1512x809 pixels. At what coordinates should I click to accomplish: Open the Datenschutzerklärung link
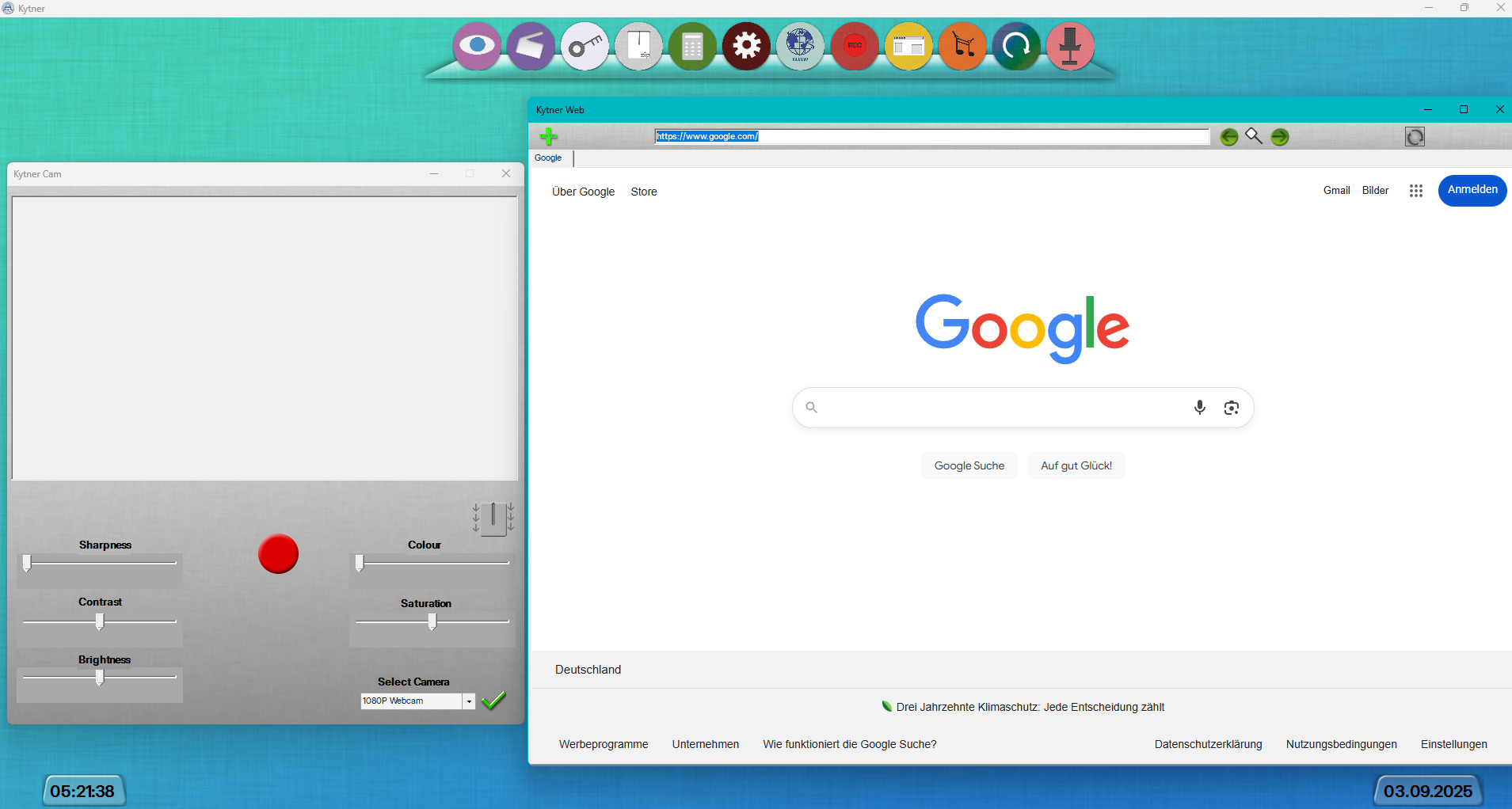[1209, 744]
